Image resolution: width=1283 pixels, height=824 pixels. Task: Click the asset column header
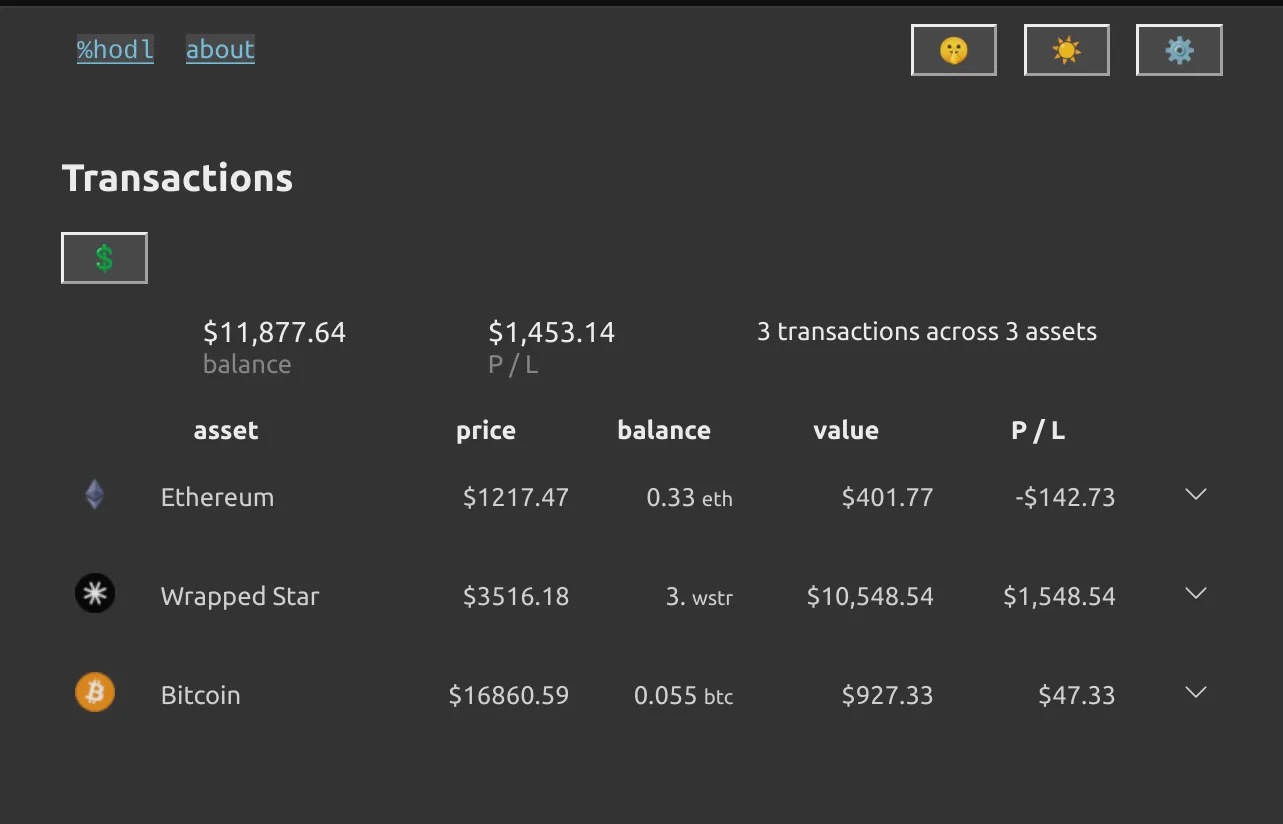(x=226, y=431)
